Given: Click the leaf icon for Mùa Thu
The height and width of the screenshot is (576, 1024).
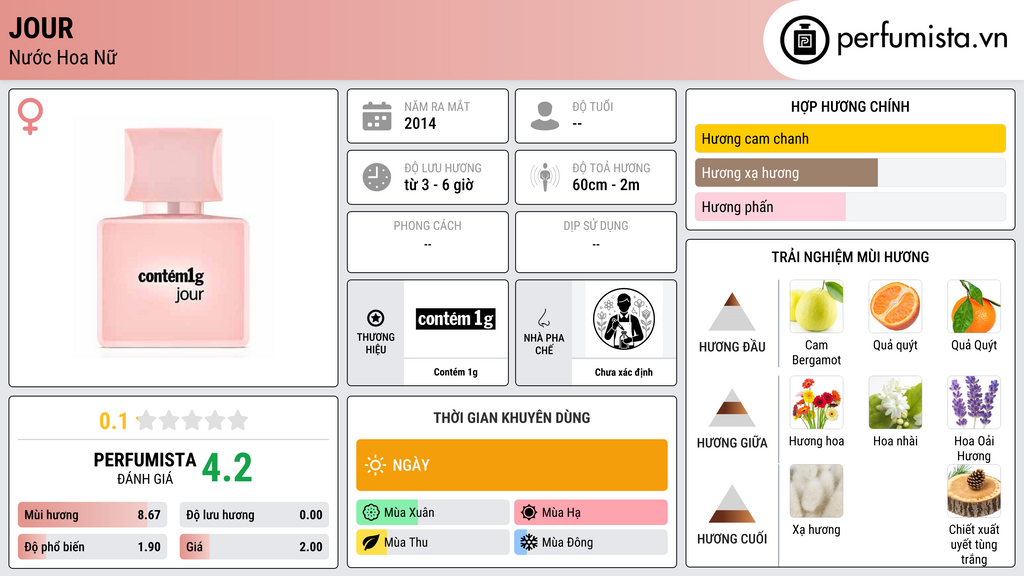Looking at the screenshot, I should 371,542.
